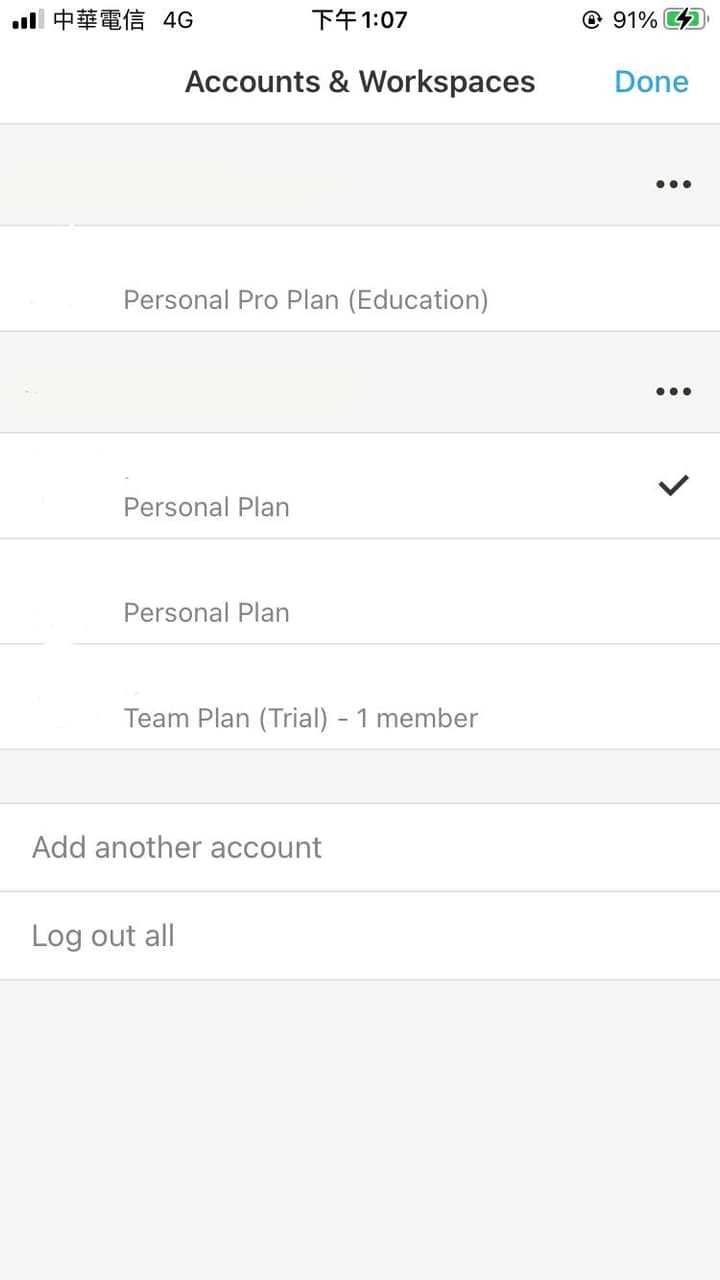Switch to the Team Plan (Trial) workspace
This screenshot has height=1280, width=720.
click(300, 717)
